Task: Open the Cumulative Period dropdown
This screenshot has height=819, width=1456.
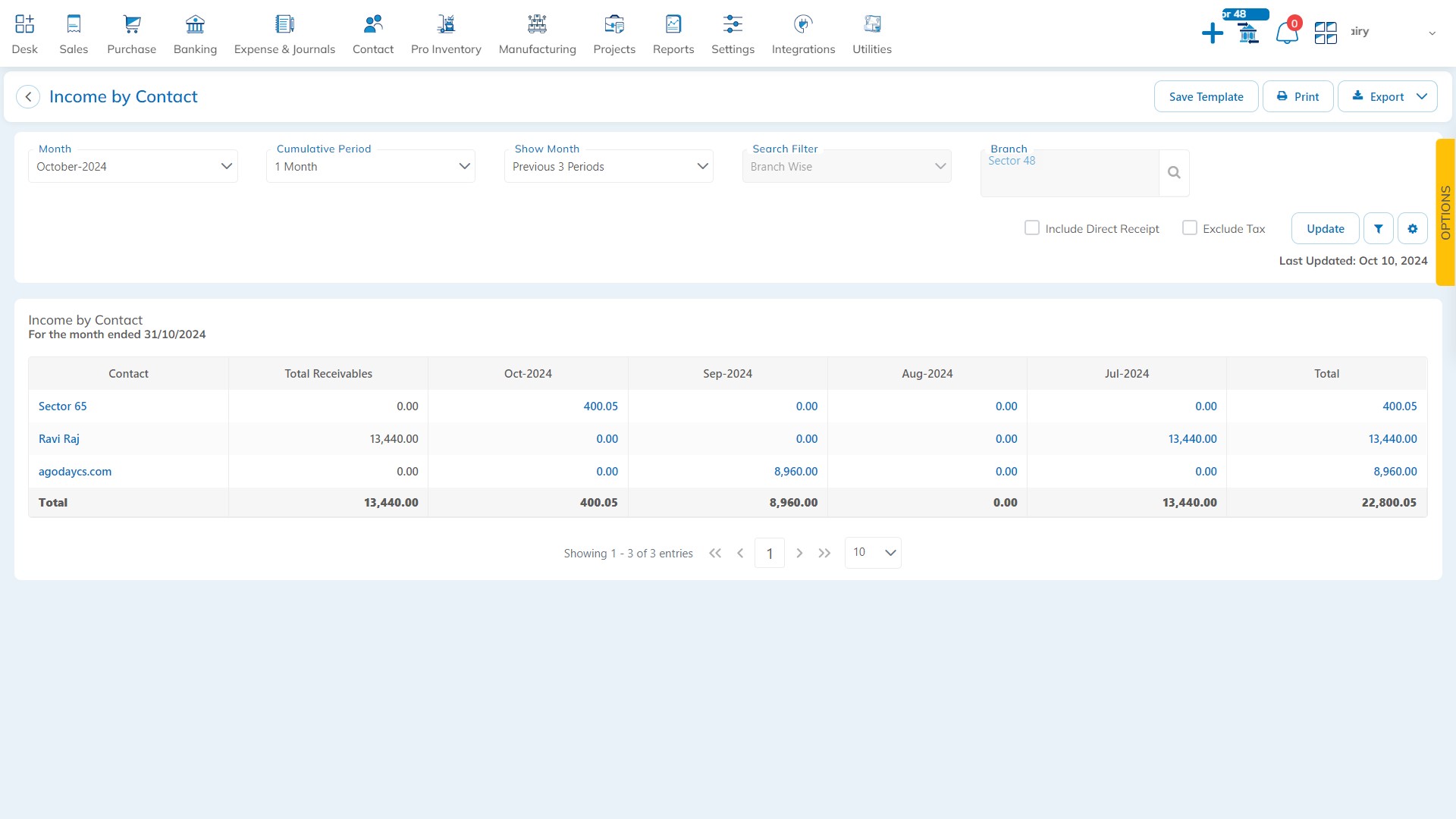Action: coord(371,166)
